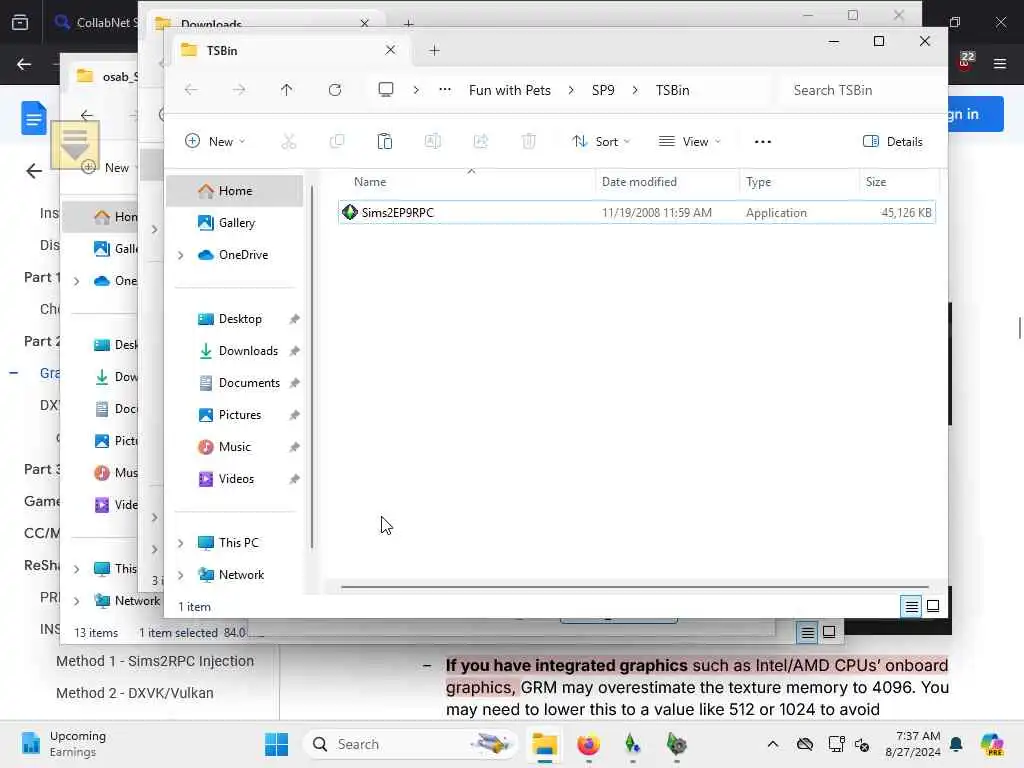The width and height of the screenshot is (1024, 768).
Task: Go up one folder level in TSBin
Action: tap(287, 90)
